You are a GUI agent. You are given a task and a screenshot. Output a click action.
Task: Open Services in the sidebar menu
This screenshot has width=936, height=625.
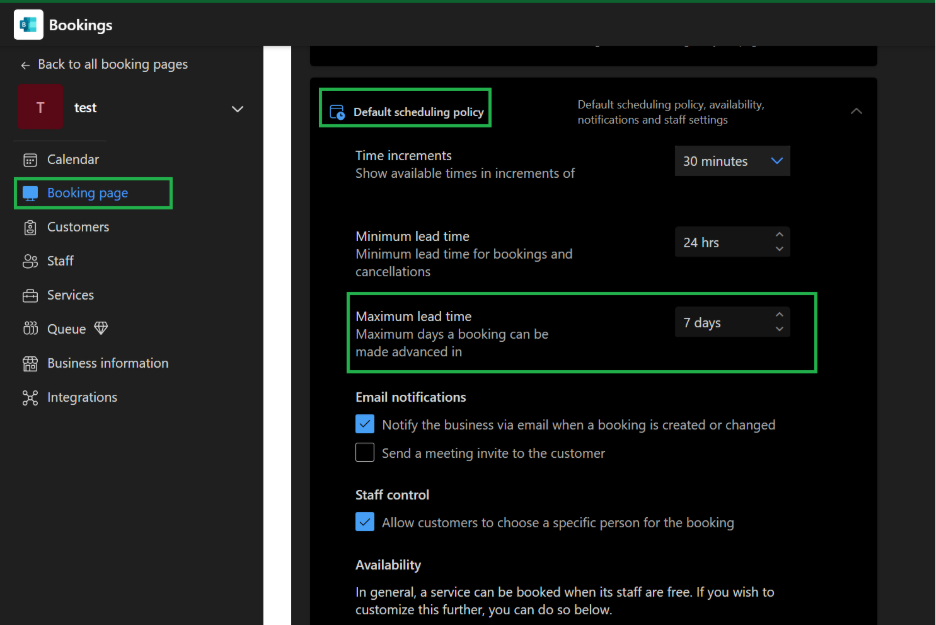[70, 295]
